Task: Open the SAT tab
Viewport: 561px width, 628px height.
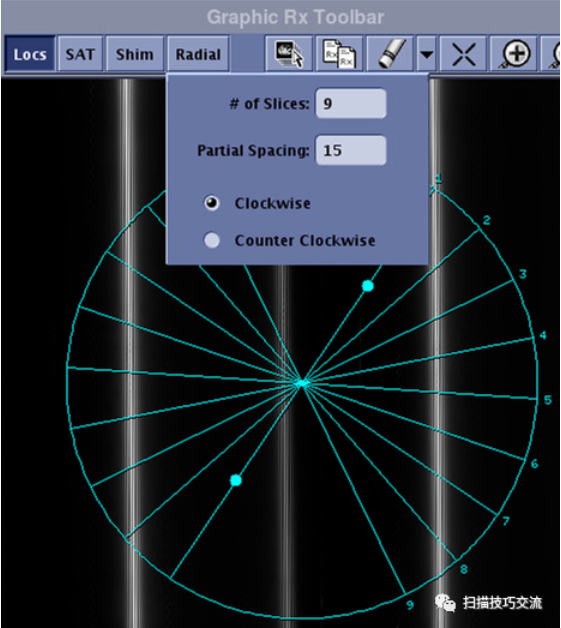Action: click(80, 54)
